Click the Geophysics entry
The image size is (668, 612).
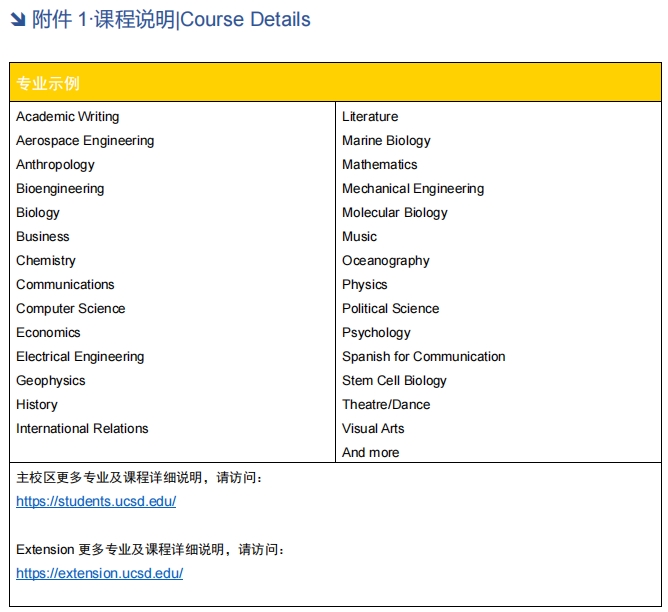[50, 381]
